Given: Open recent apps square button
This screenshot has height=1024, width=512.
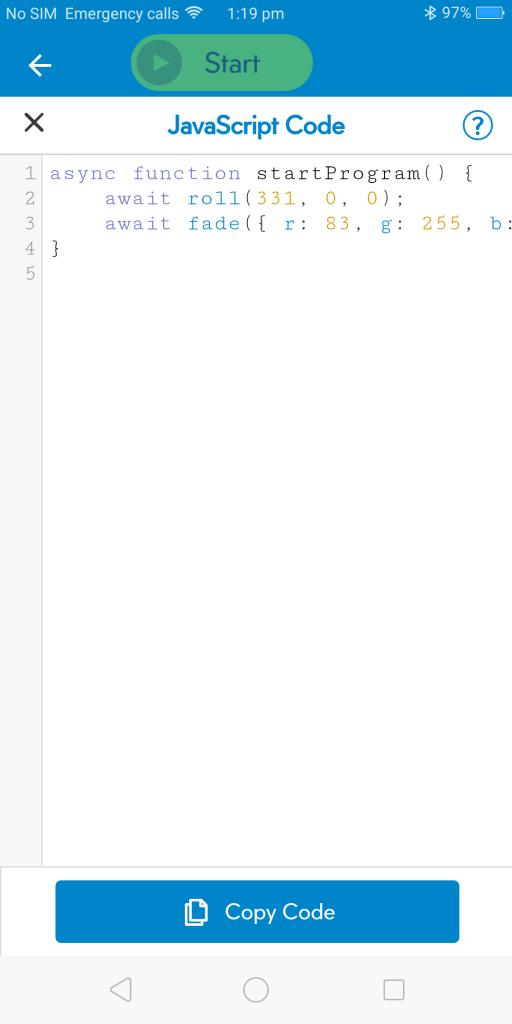Looking at the screenshot, I should tap(394, 989).
